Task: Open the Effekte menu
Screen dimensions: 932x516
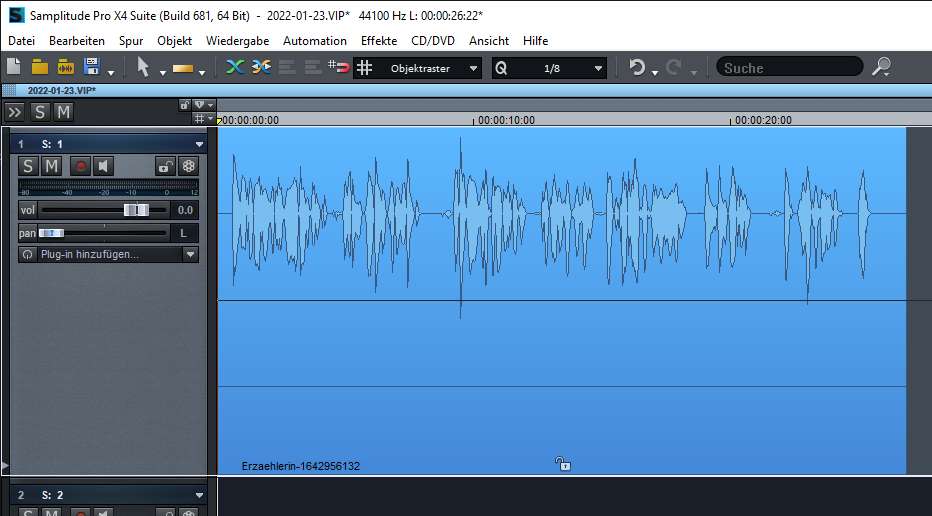Action: 378,41
